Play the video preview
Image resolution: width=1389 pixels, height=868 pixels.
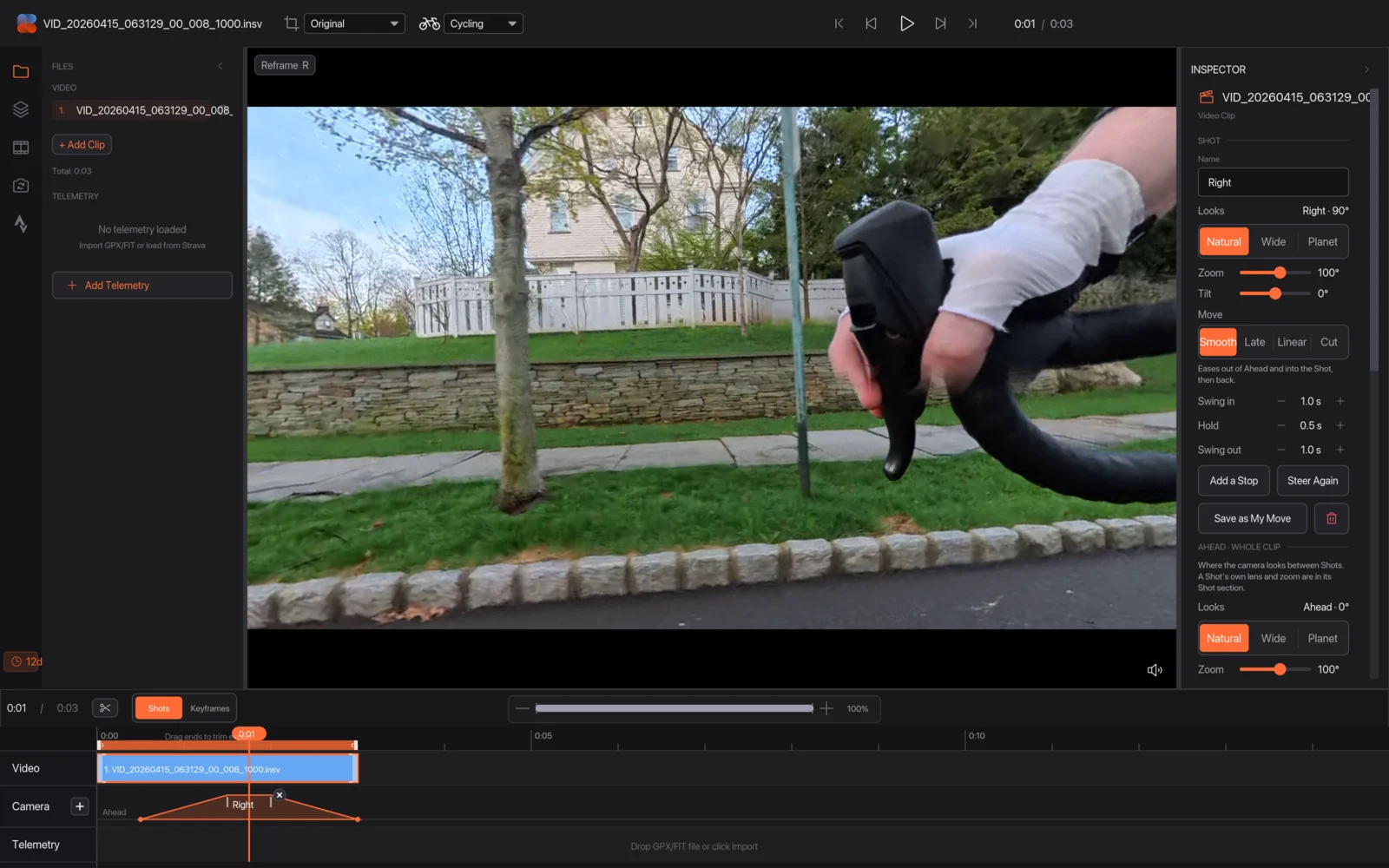click(906, 23)
